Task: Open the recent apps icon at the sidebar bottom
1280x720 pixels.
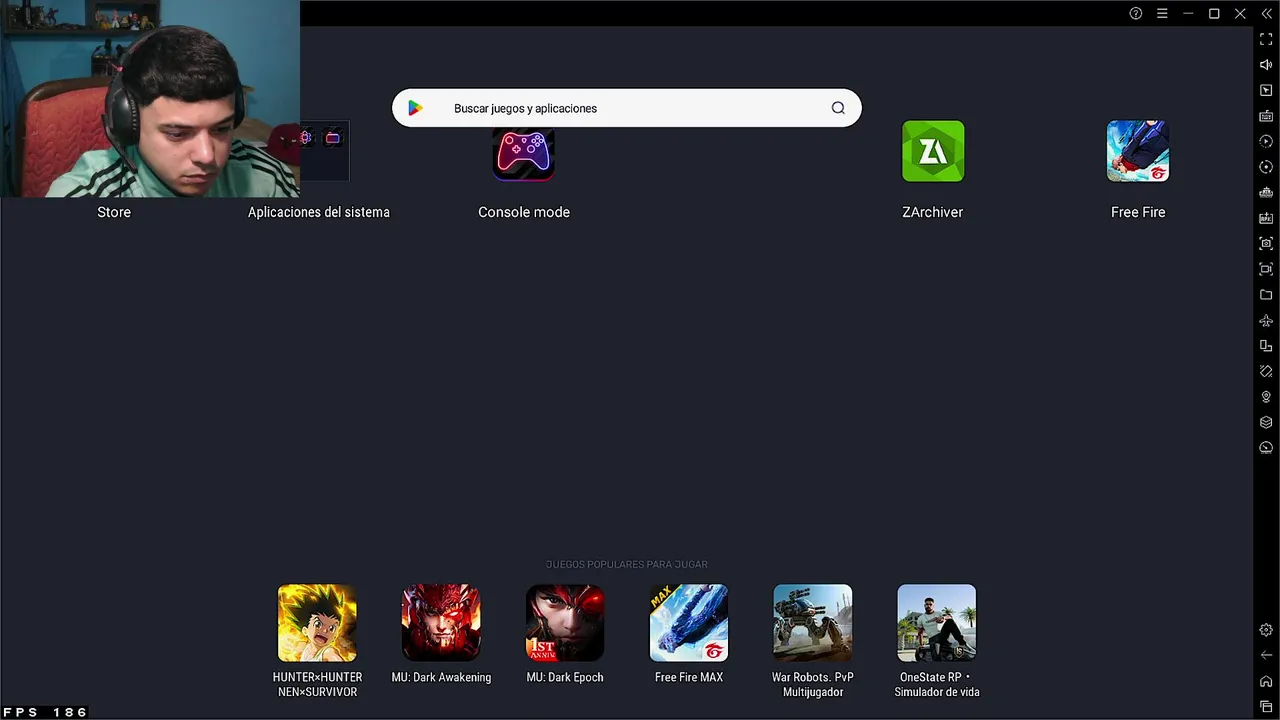Action: [1266, 706]
